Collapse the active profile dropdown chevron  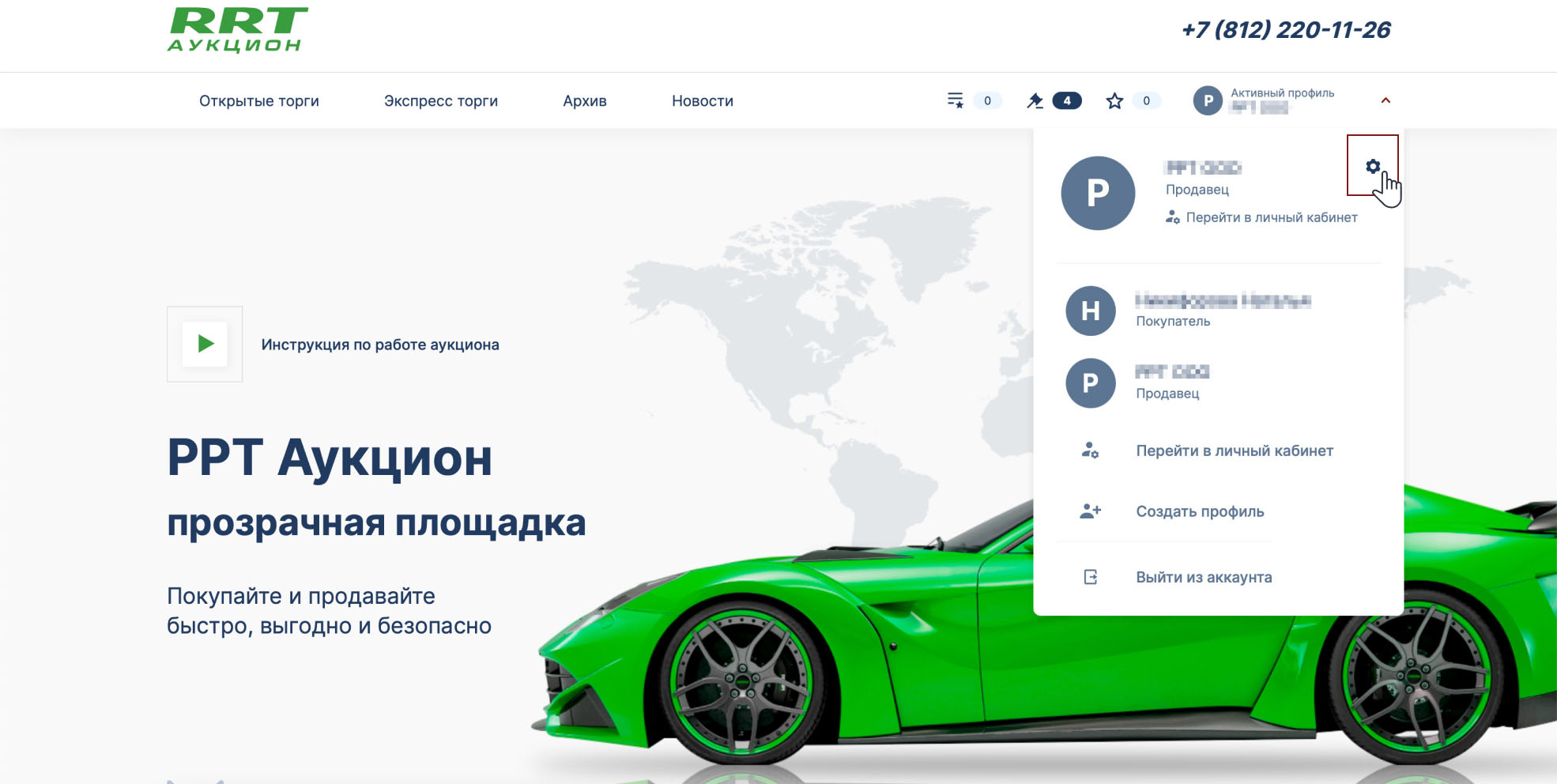point(1385,100)
